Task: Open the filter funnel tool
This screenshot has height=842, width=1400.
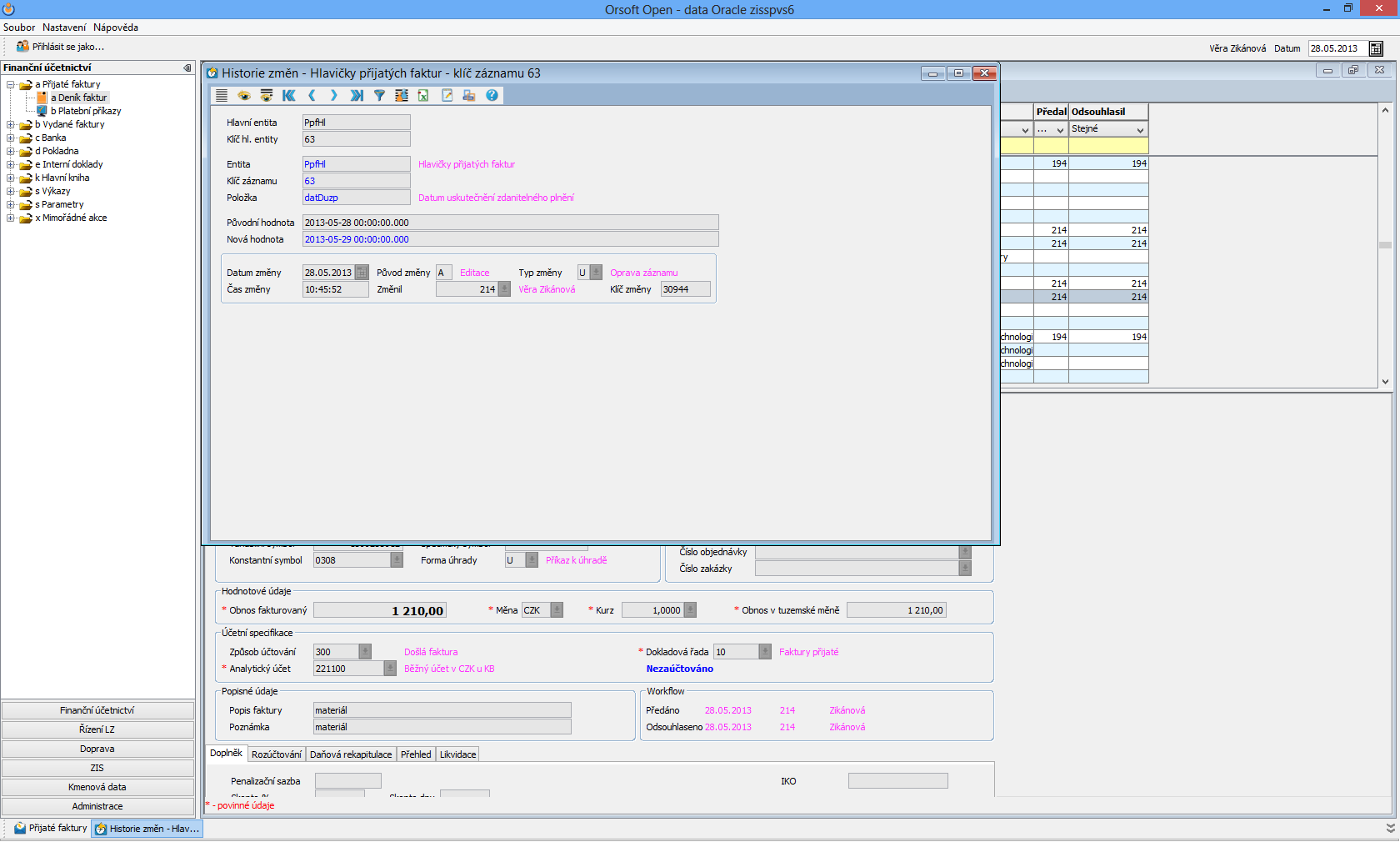Action: 379,96
